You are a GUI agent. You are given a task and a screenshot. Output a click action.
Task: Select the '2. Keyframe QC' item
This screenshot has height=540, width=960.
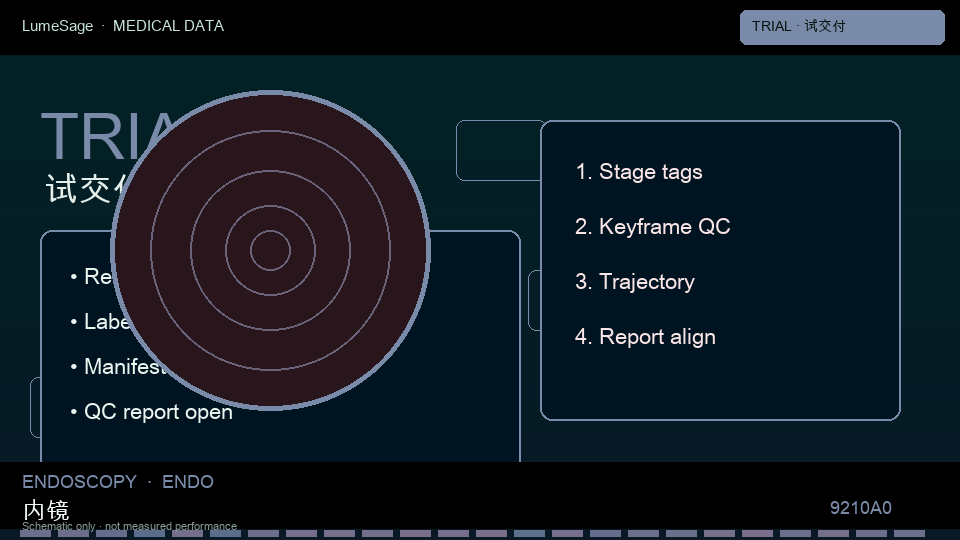click(x=653, y=227)
